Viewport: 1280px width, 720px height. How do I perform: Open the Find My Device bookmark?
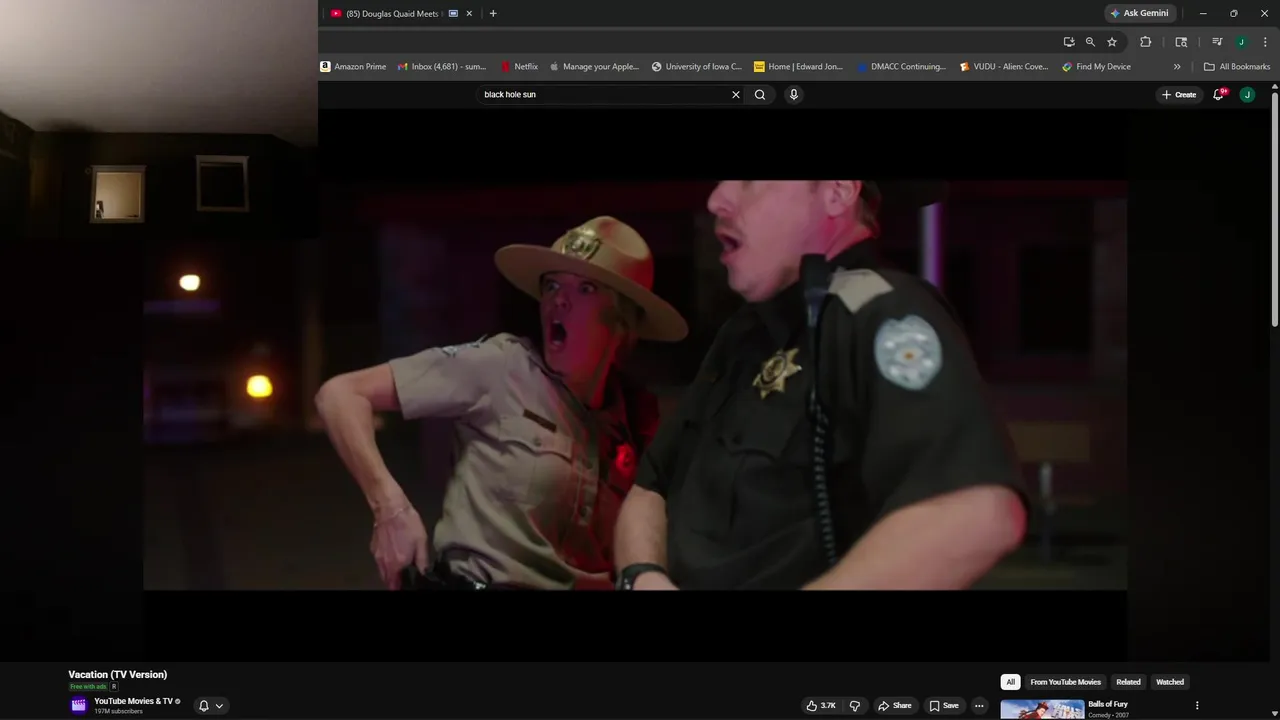pos(1097,67)
